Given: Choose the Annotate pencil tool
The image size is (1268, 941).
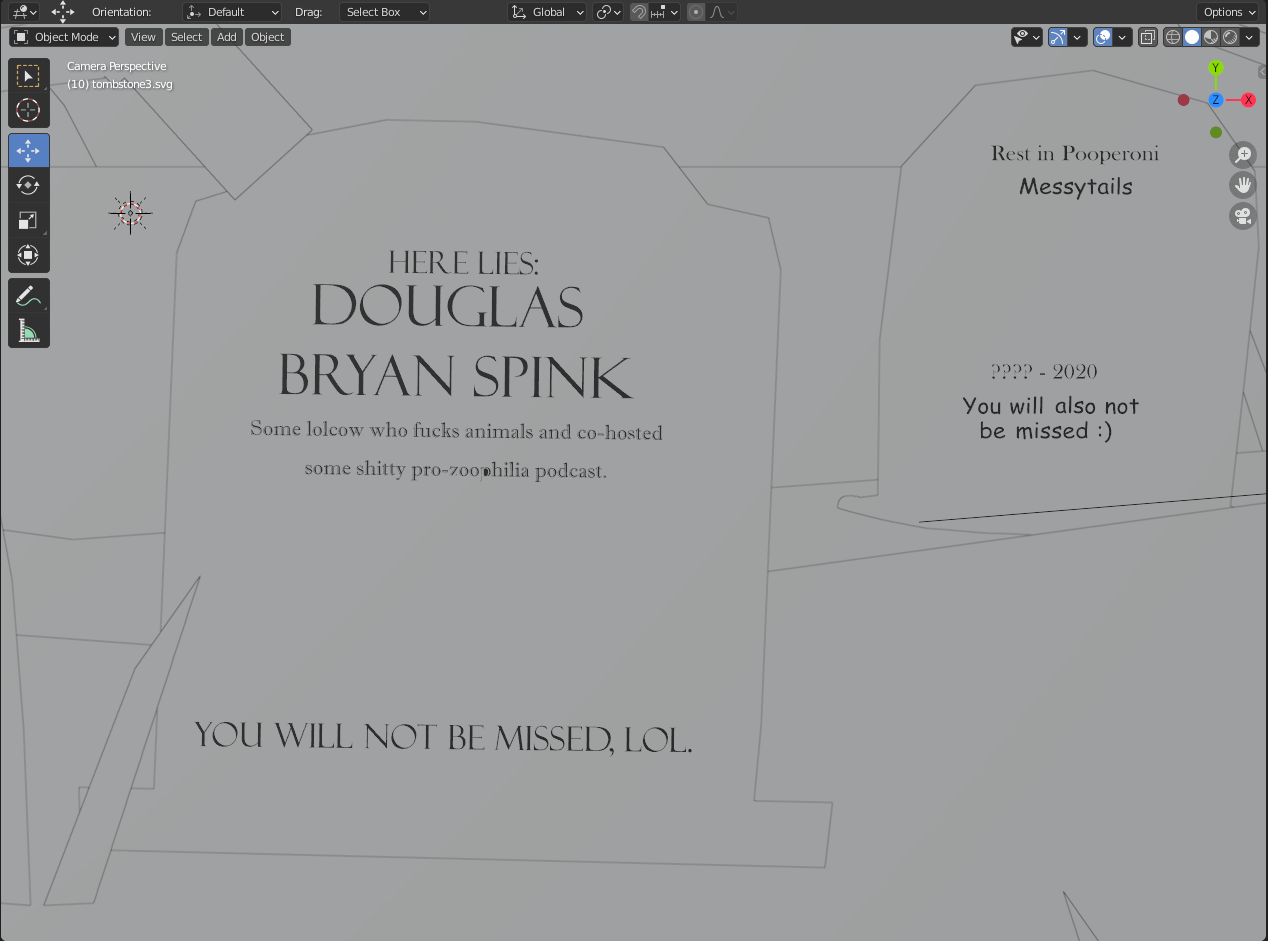Looking at the screenshot, I should [28, 296].
